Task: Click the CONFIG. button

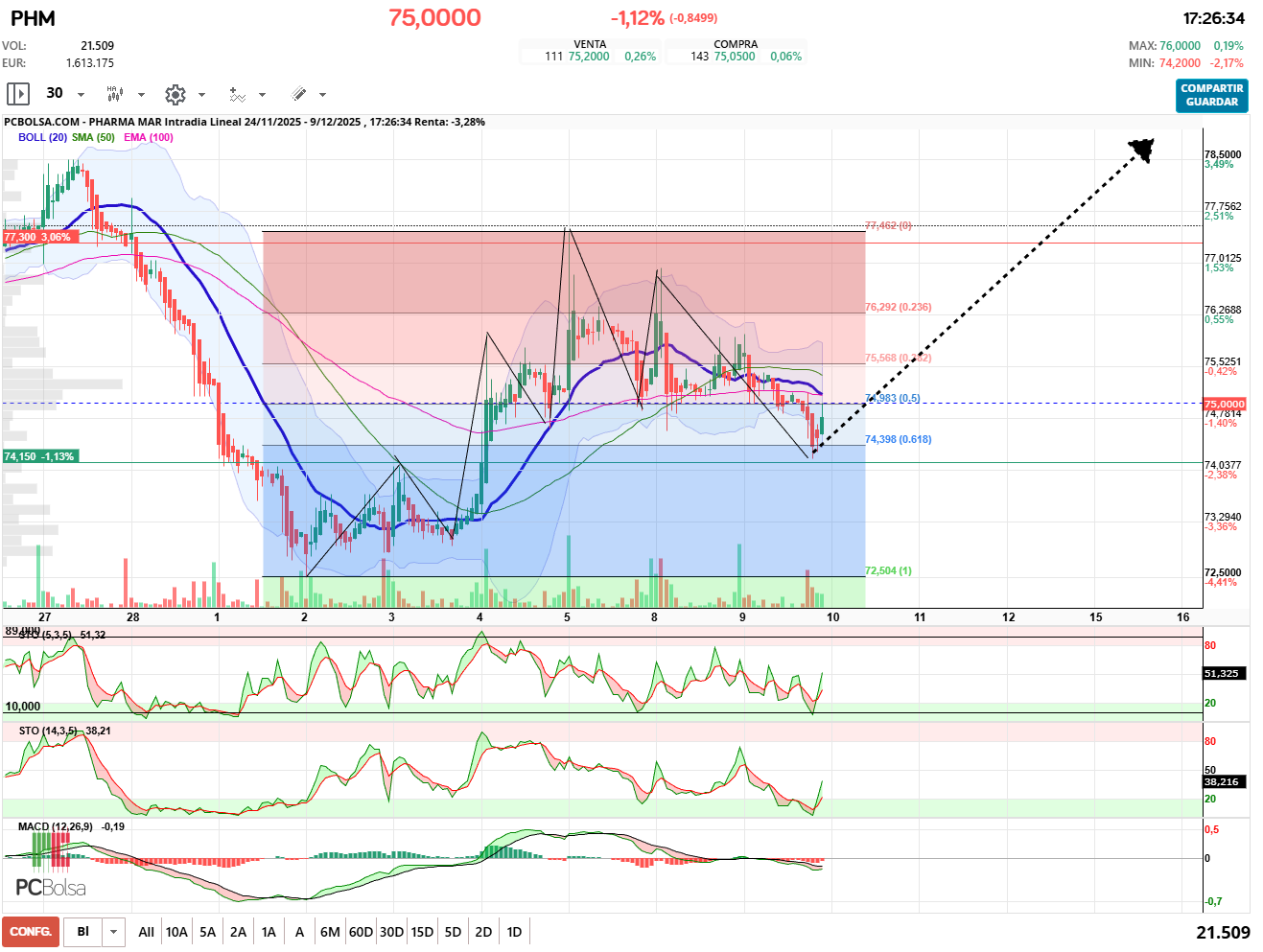Action: tap(31, 932)
